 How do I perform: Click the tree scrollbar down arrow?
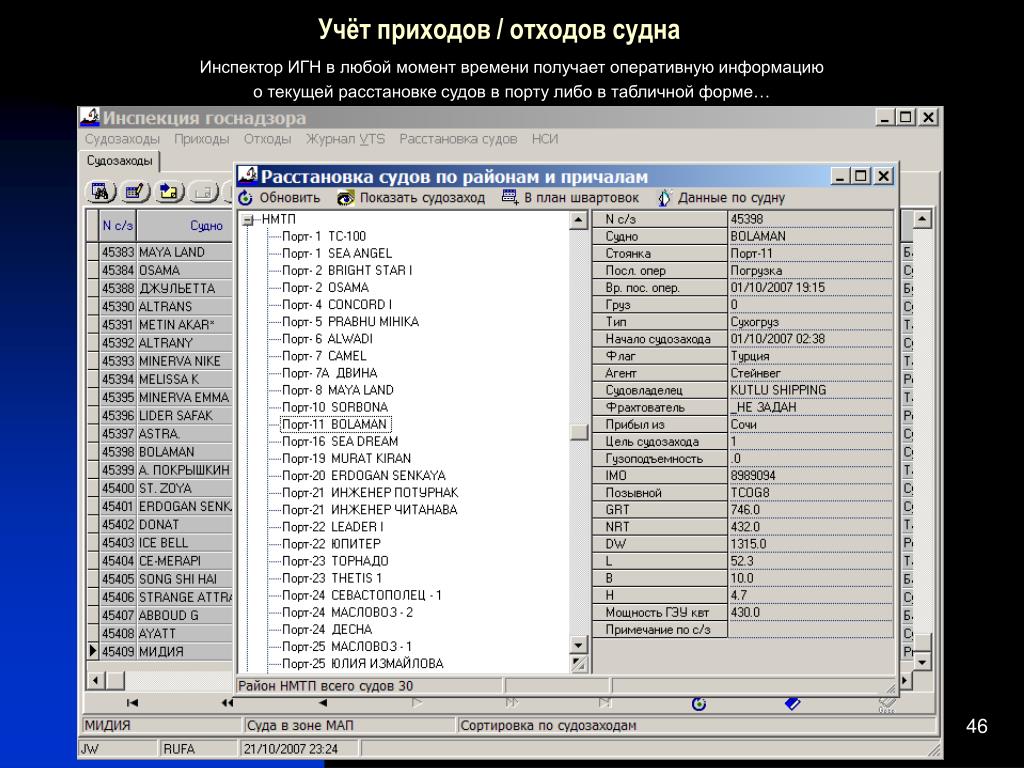(x=579, y=645)
